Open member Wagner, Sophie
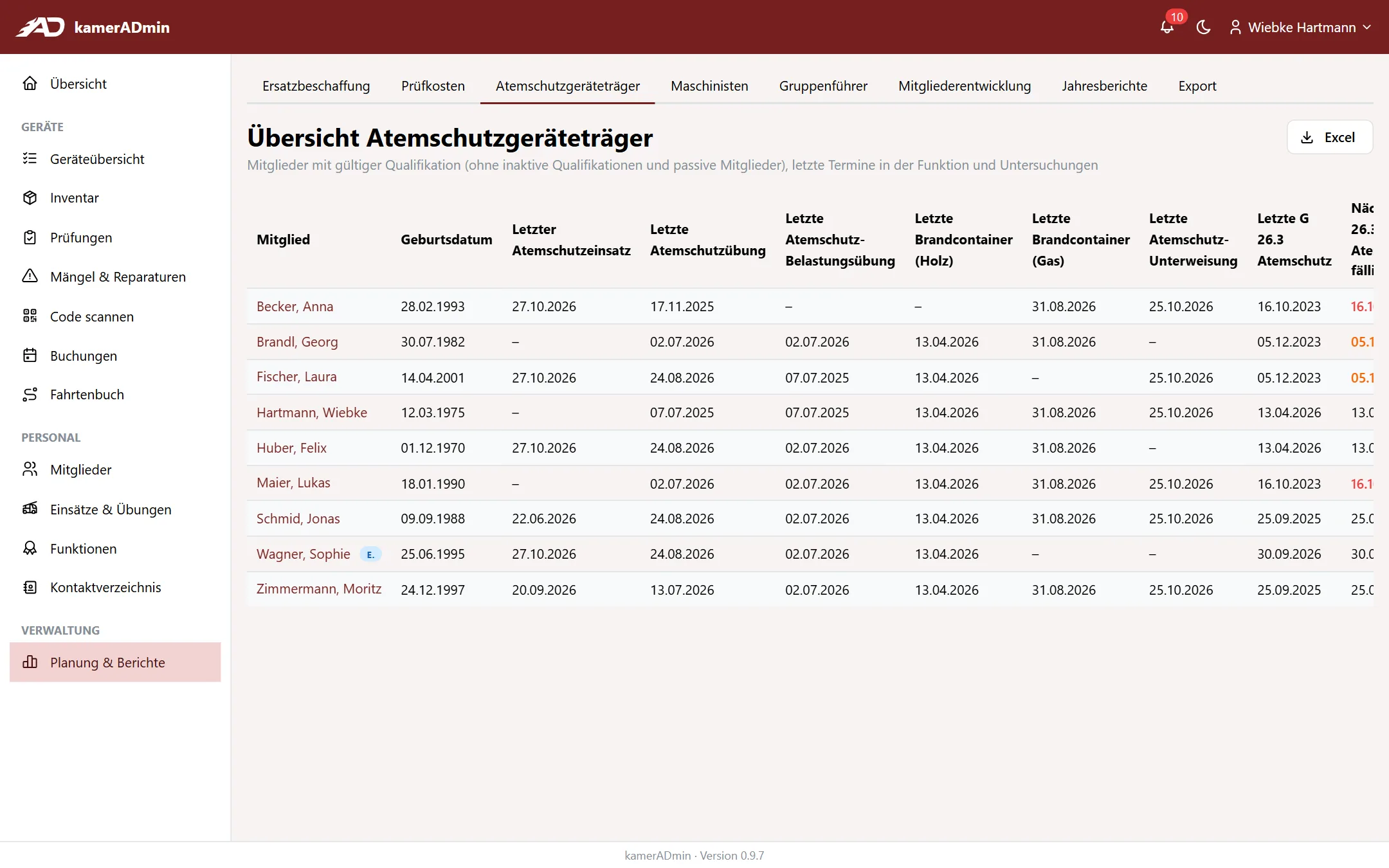 (x=304, y=554)
